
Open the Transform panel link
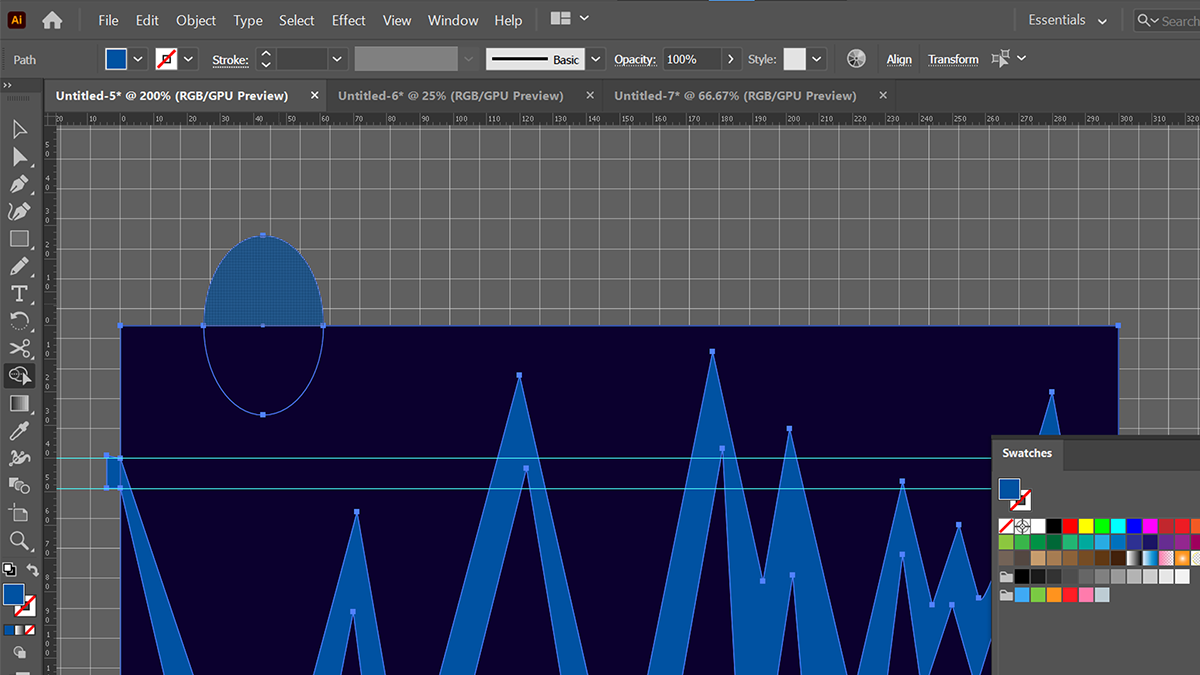pos(952,59)
